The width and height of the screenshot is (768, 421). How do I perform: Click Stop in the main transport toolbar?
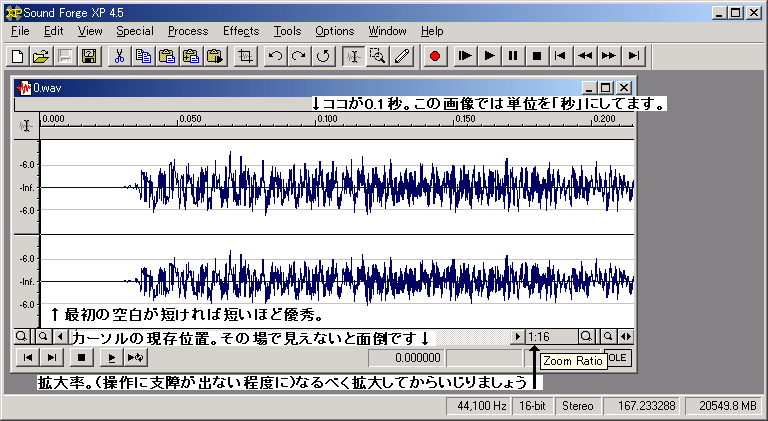537,56
